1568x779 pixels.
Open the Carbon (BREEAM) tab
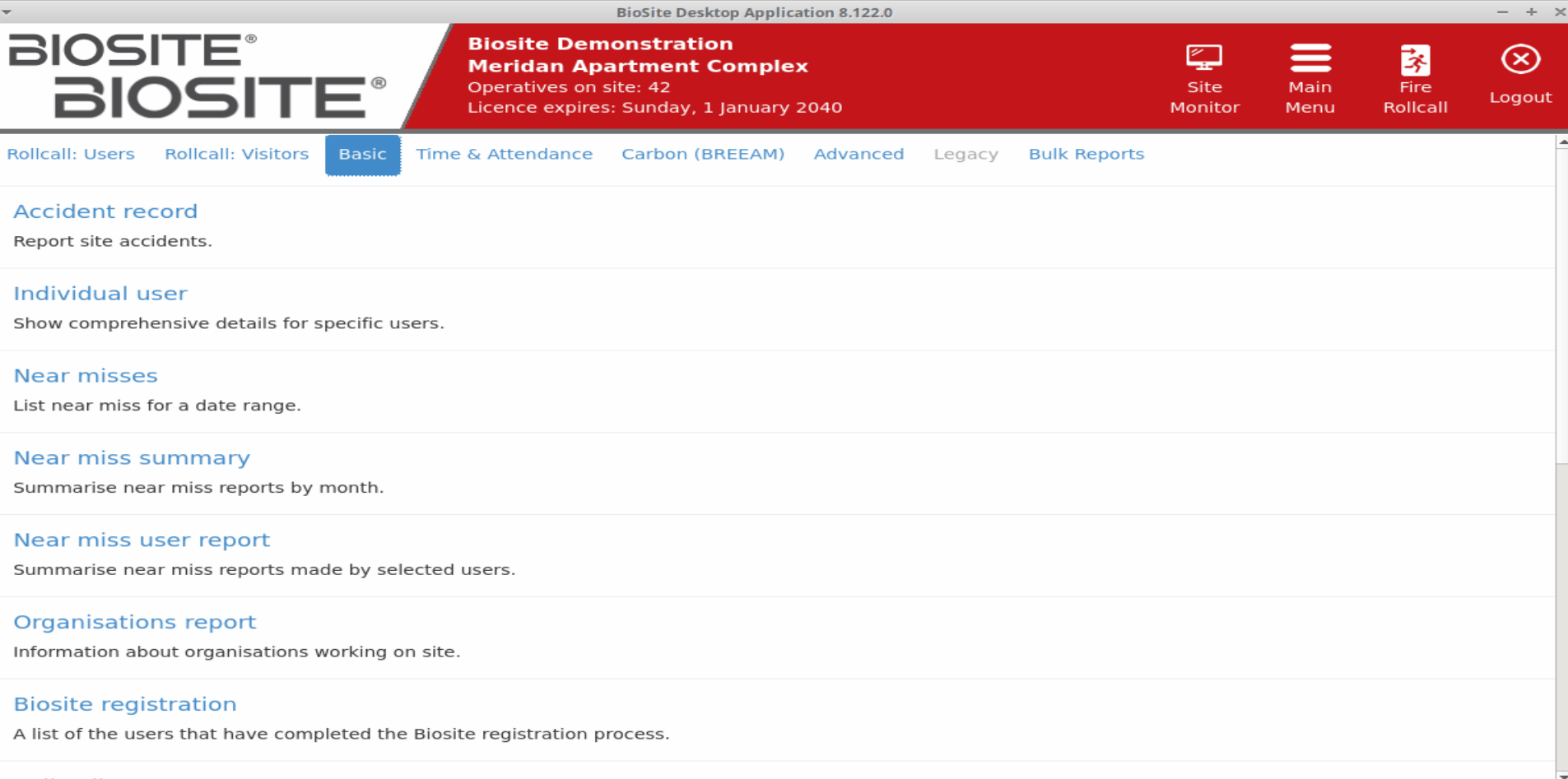(703, 154)
